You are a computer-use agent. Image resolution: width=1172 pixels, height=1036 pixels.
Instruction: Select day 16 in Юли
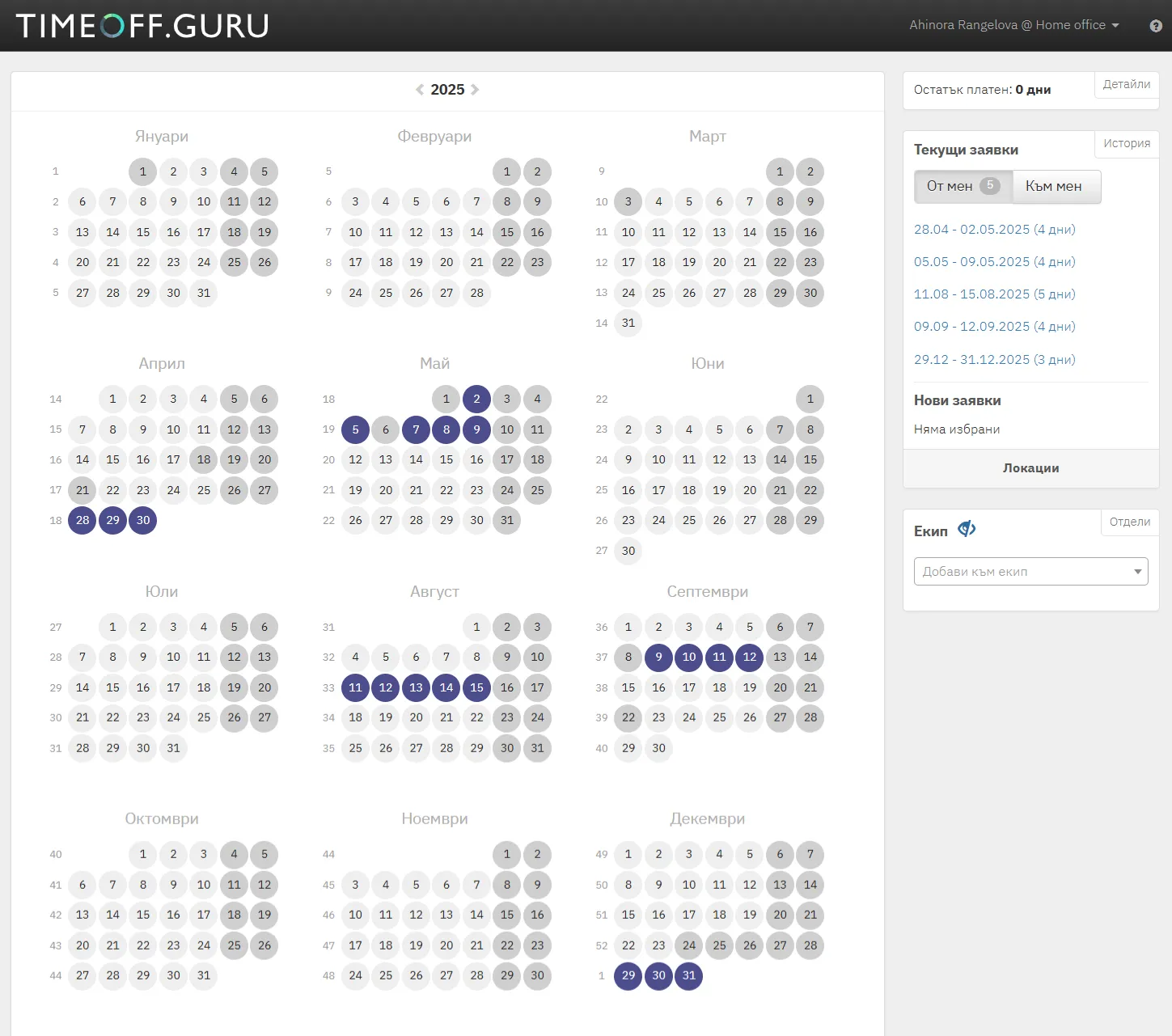coord(143,687)
